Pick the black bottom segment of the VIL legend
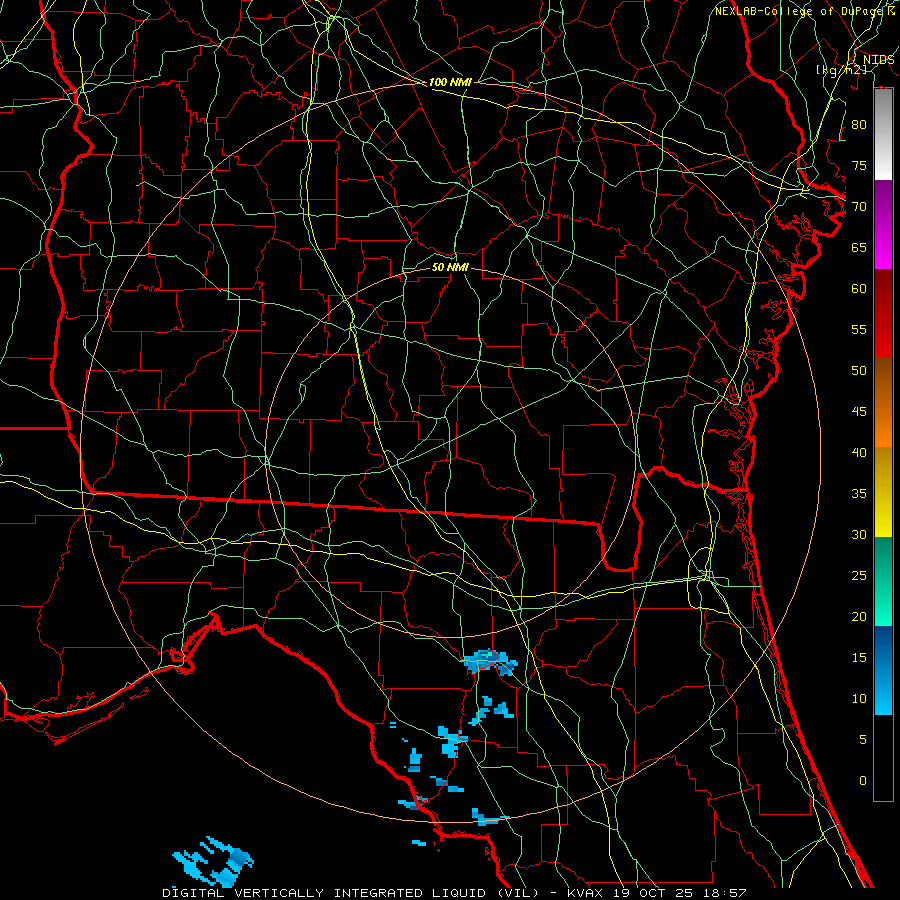This screenshot has height=900, width=900. point(883,757)
